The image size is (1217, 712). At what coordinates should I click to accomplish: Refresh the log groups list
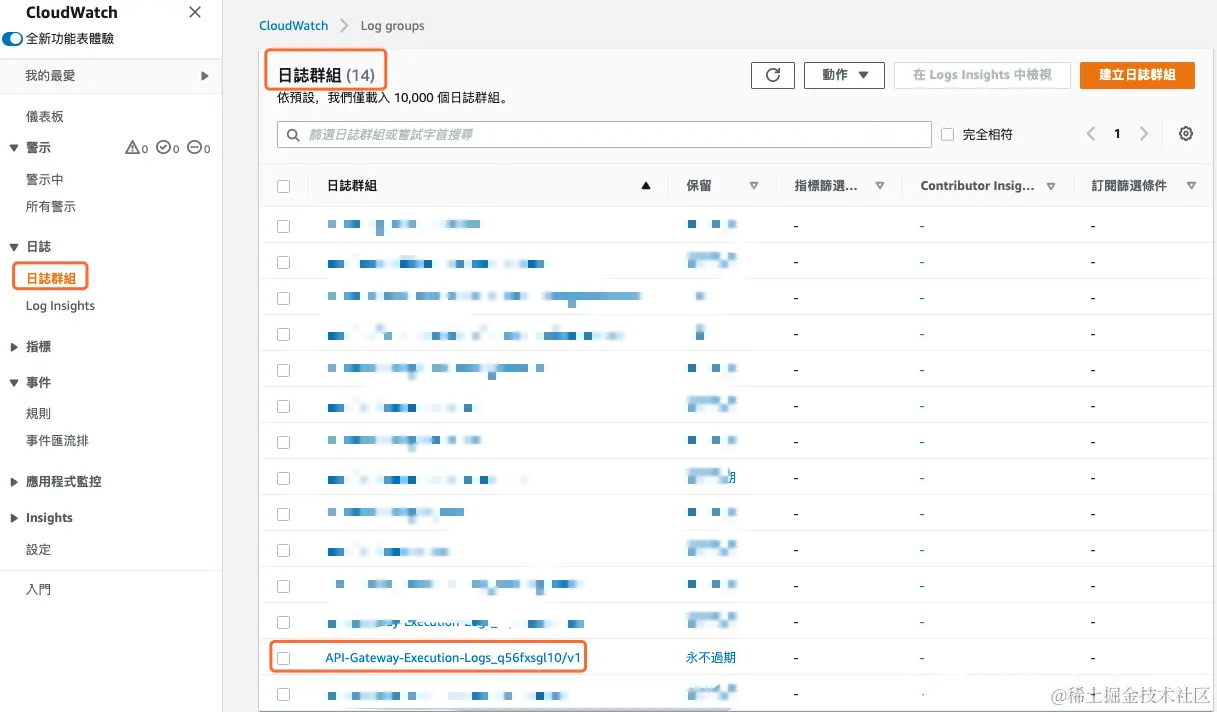pyautogui.click(x=773, y=75)
